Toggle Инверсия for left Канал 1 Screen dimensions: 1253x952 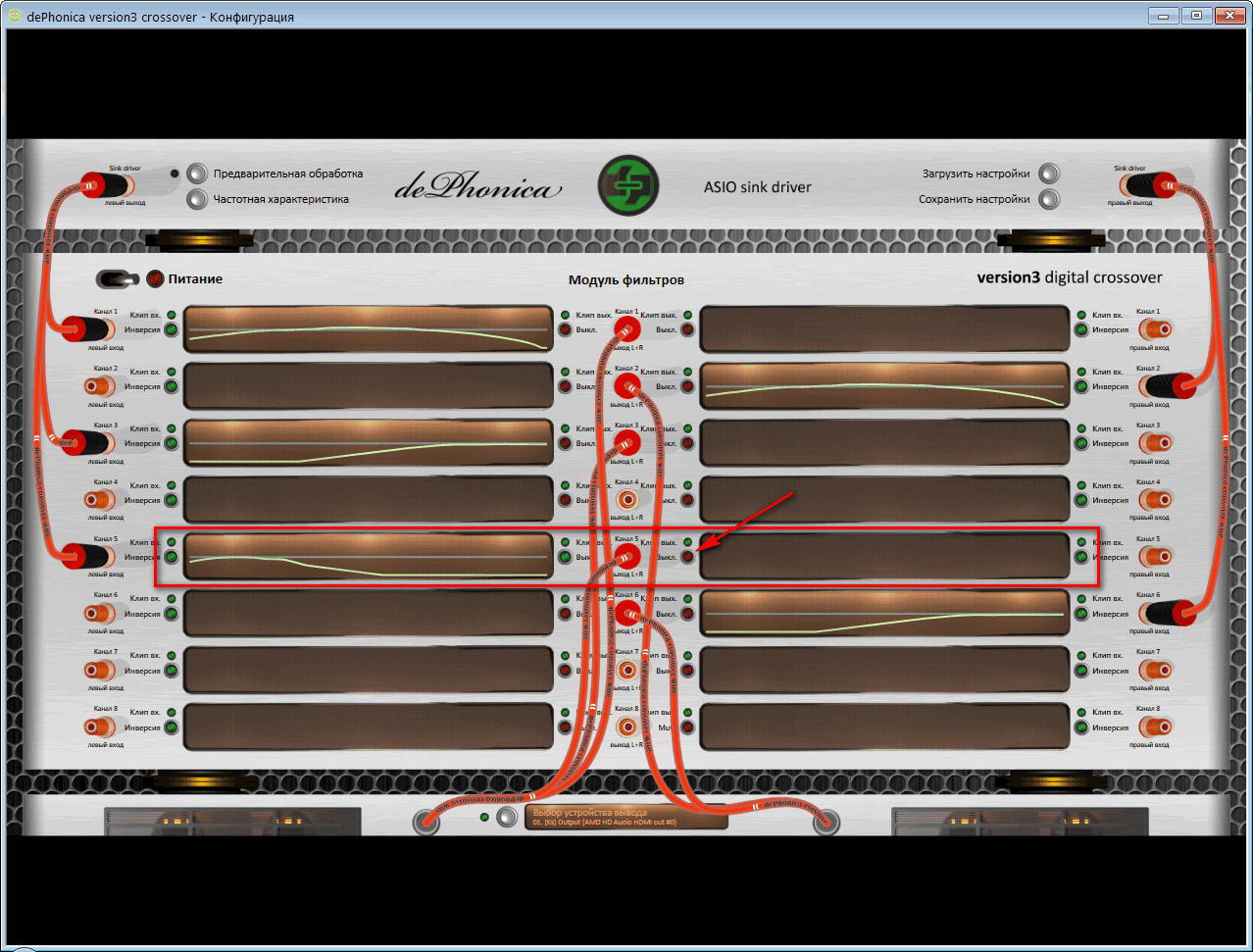(x=172, y=329)
